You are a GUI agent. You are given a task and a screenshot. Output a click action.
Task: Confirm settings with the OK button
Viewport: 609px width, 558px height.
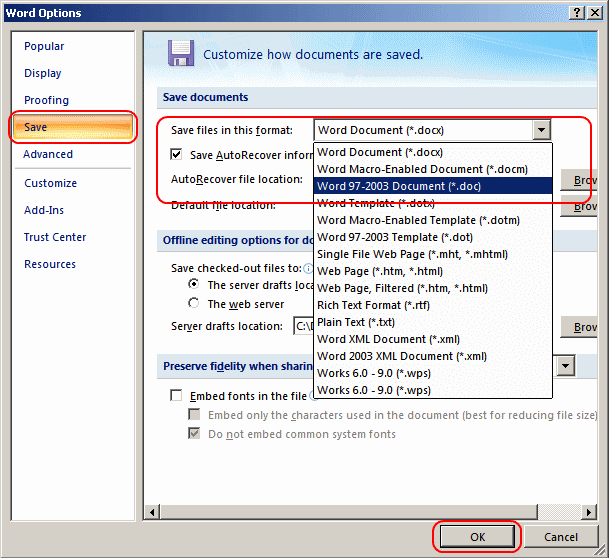click(477, 537)
